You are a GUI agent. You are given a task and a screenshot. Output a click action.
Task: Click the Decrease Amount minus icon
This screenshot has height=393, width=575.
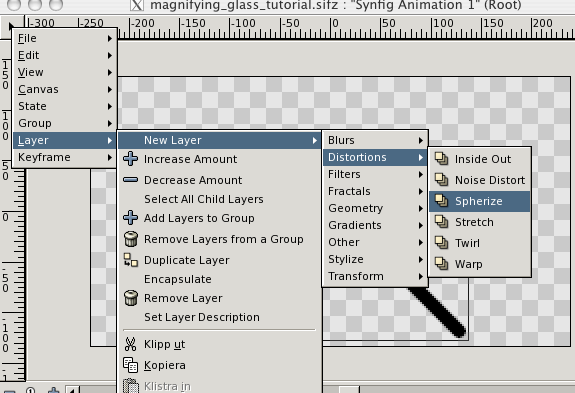131,180
